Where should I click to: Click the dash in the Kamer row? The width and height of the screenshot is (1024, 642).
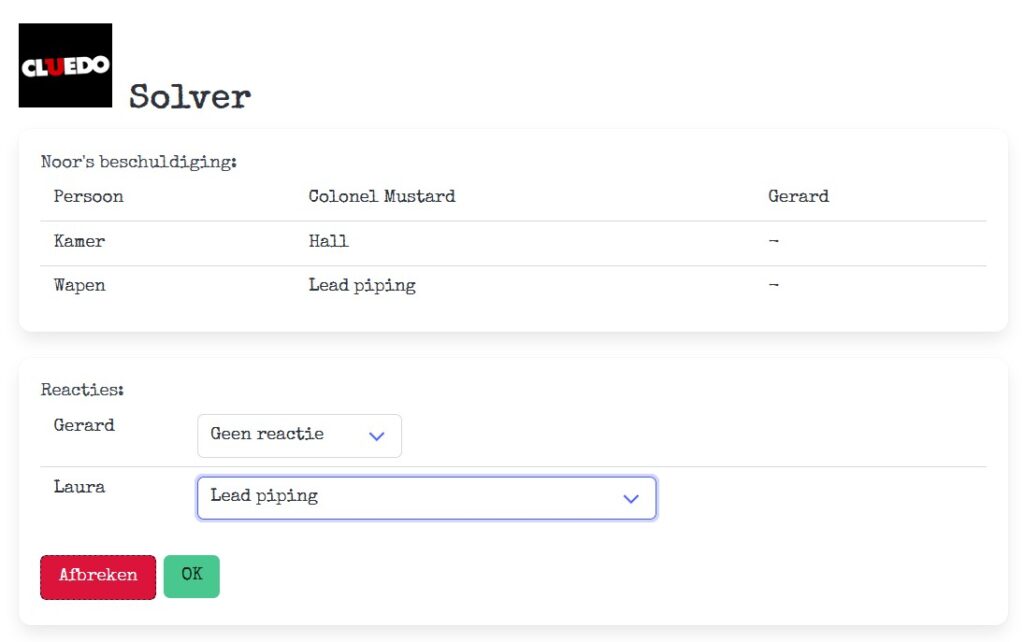coord(773,241)
